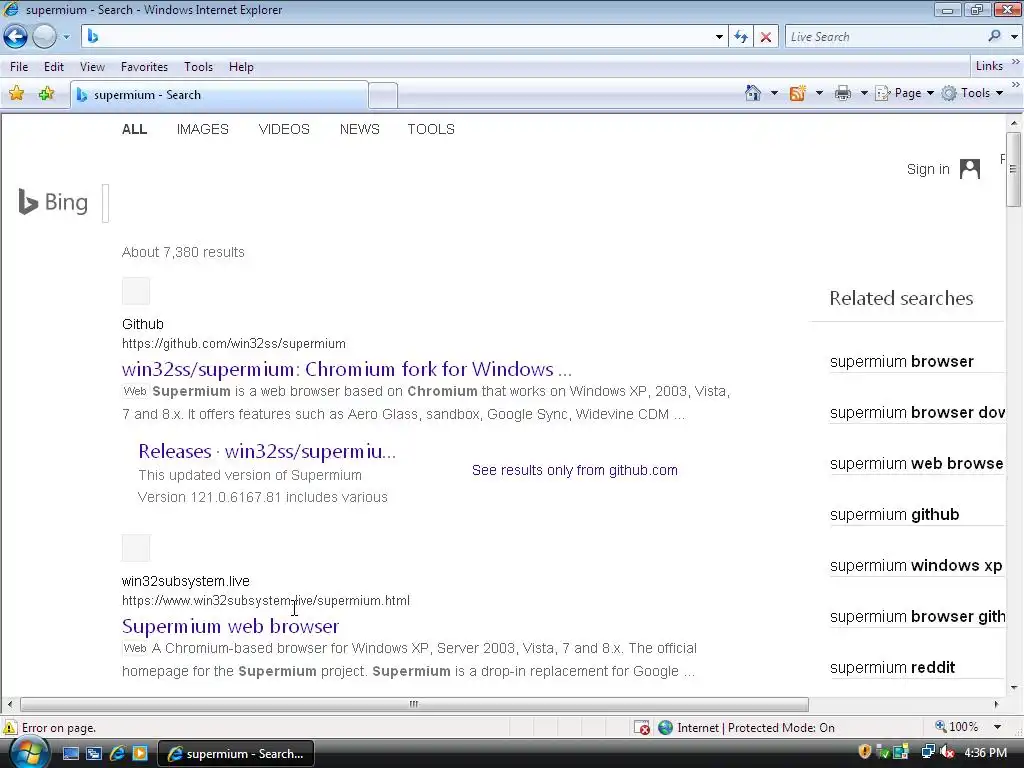
Task: Click the win32subsystem.live/supermium.html URL text
Action: pyautogui.click(x=266, y=601)
